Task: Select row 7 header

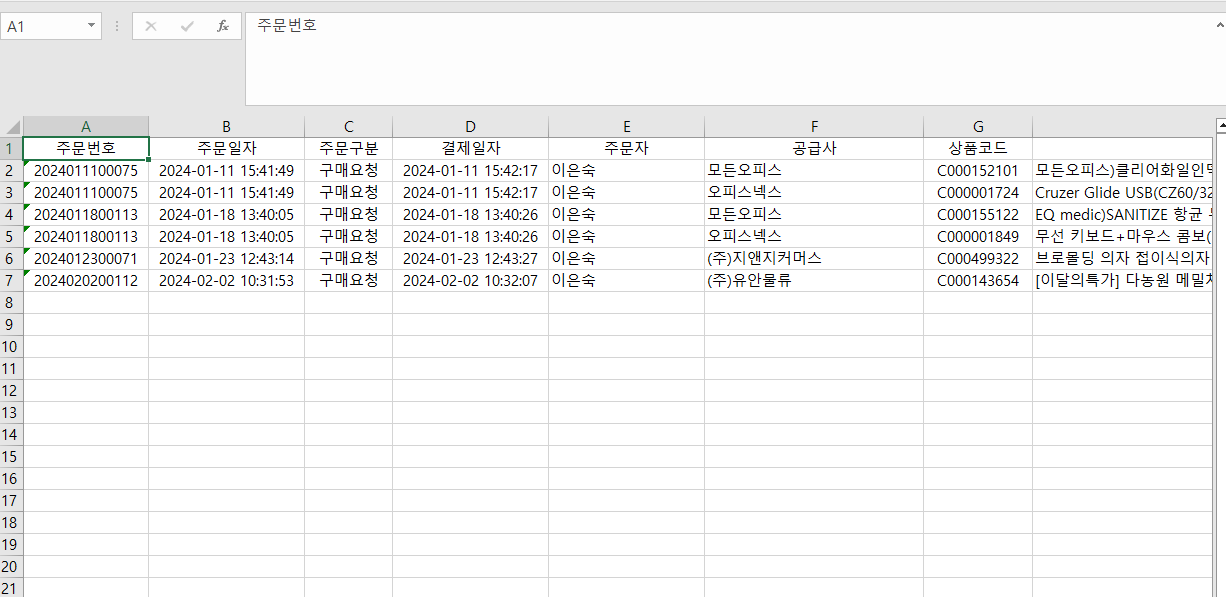Action: 11,281
